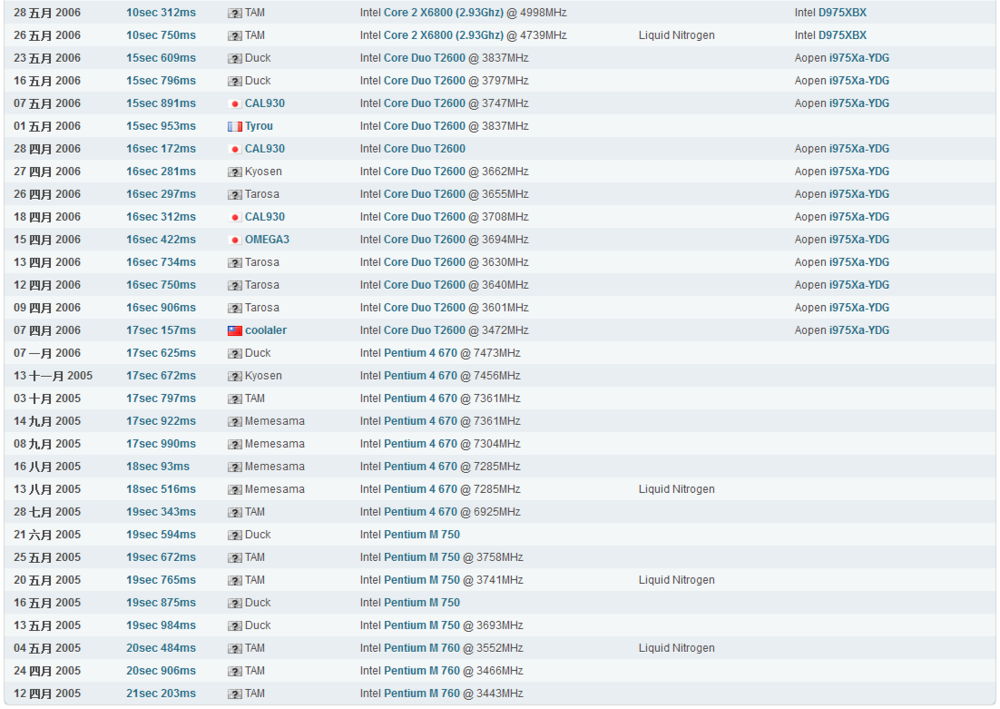Screen dimensions: 1000x709
Task: Select the date 12 四月 2005
Action: click(x=47, y=694)
